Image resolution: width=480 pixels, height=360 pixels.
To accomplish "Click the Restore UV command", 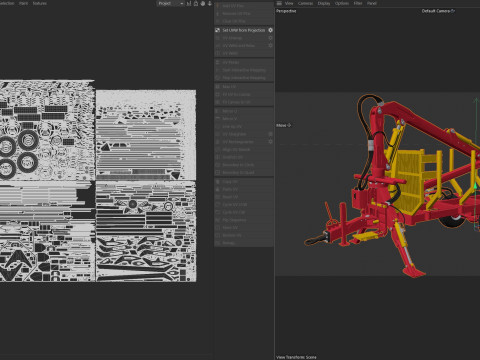I will tap(244, 235).
